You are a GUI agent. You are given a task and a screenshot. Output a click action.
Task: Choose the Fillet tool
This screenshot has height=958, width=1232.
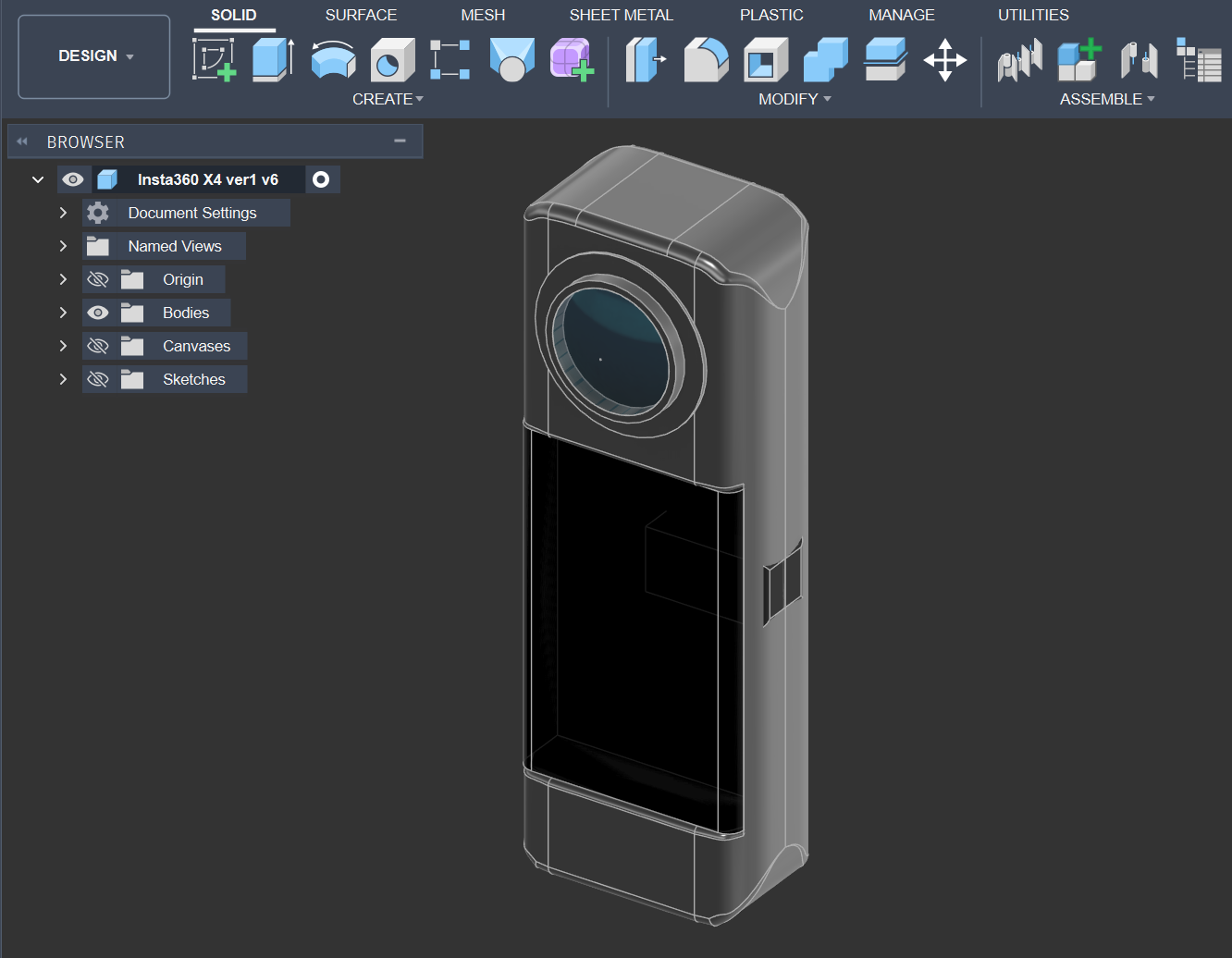click(706, 60)
